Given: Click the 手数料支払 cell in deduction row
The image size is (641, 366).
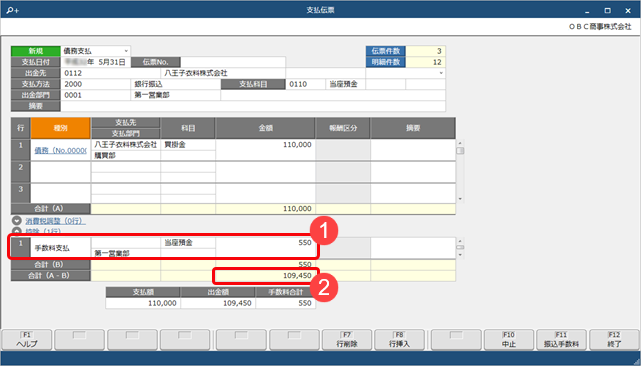Looking at the screenshot, I should pos(61,248).
